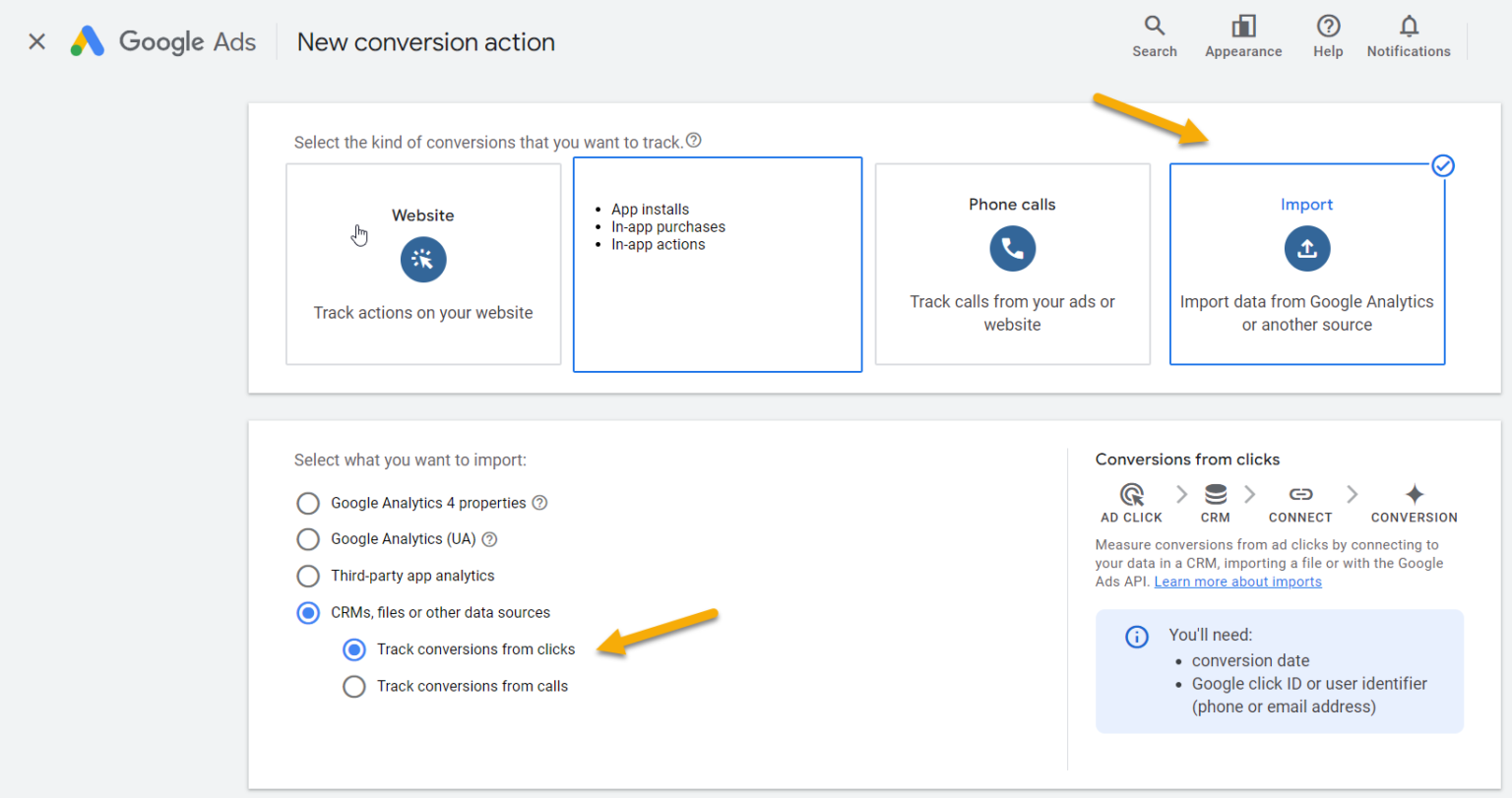The image size is (1512, 798).
Task: Click the Import upload icon
Action: [1306, 249]
